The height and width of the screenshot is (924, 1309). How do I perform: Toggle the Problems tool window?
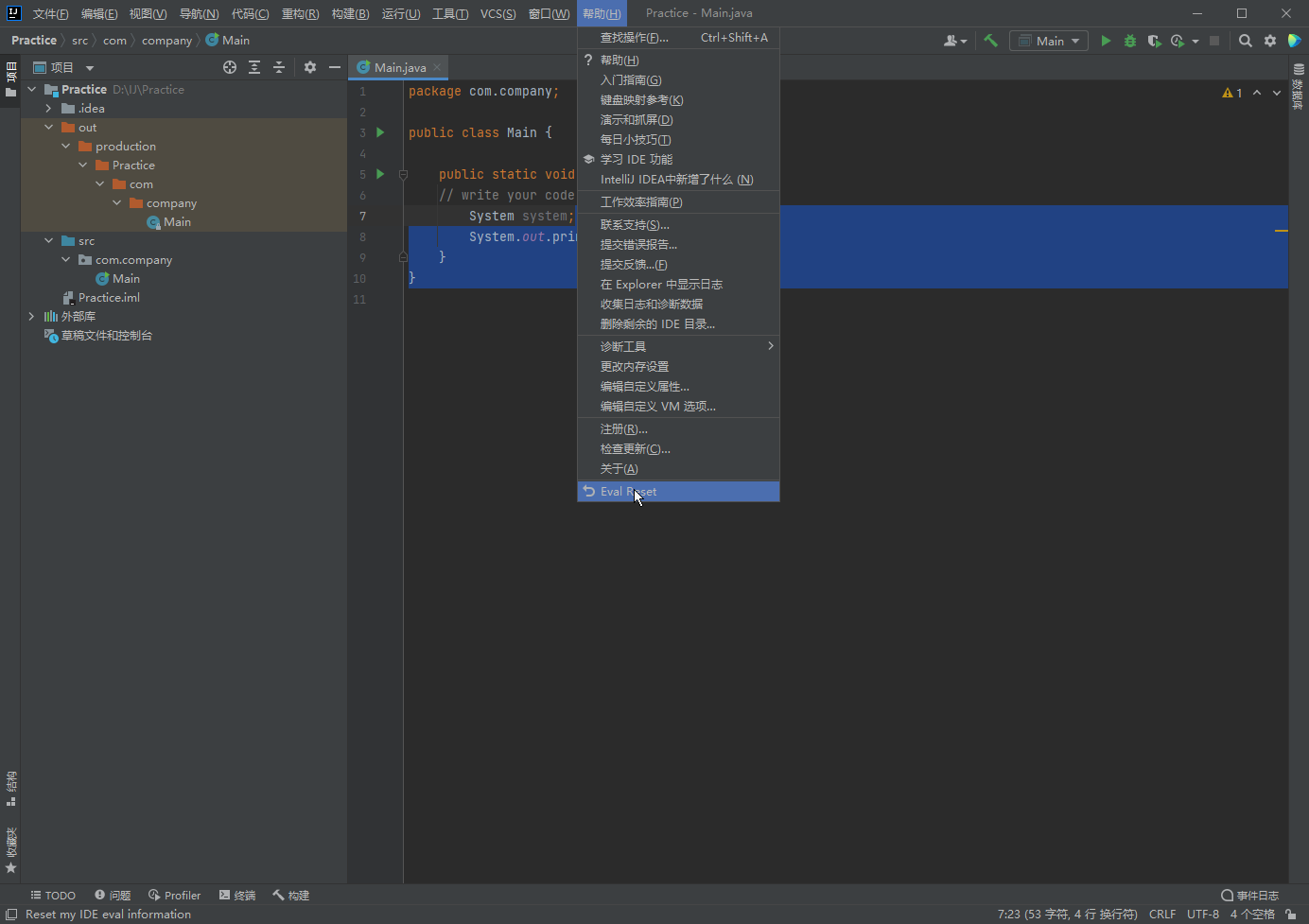tap(113, 896)
